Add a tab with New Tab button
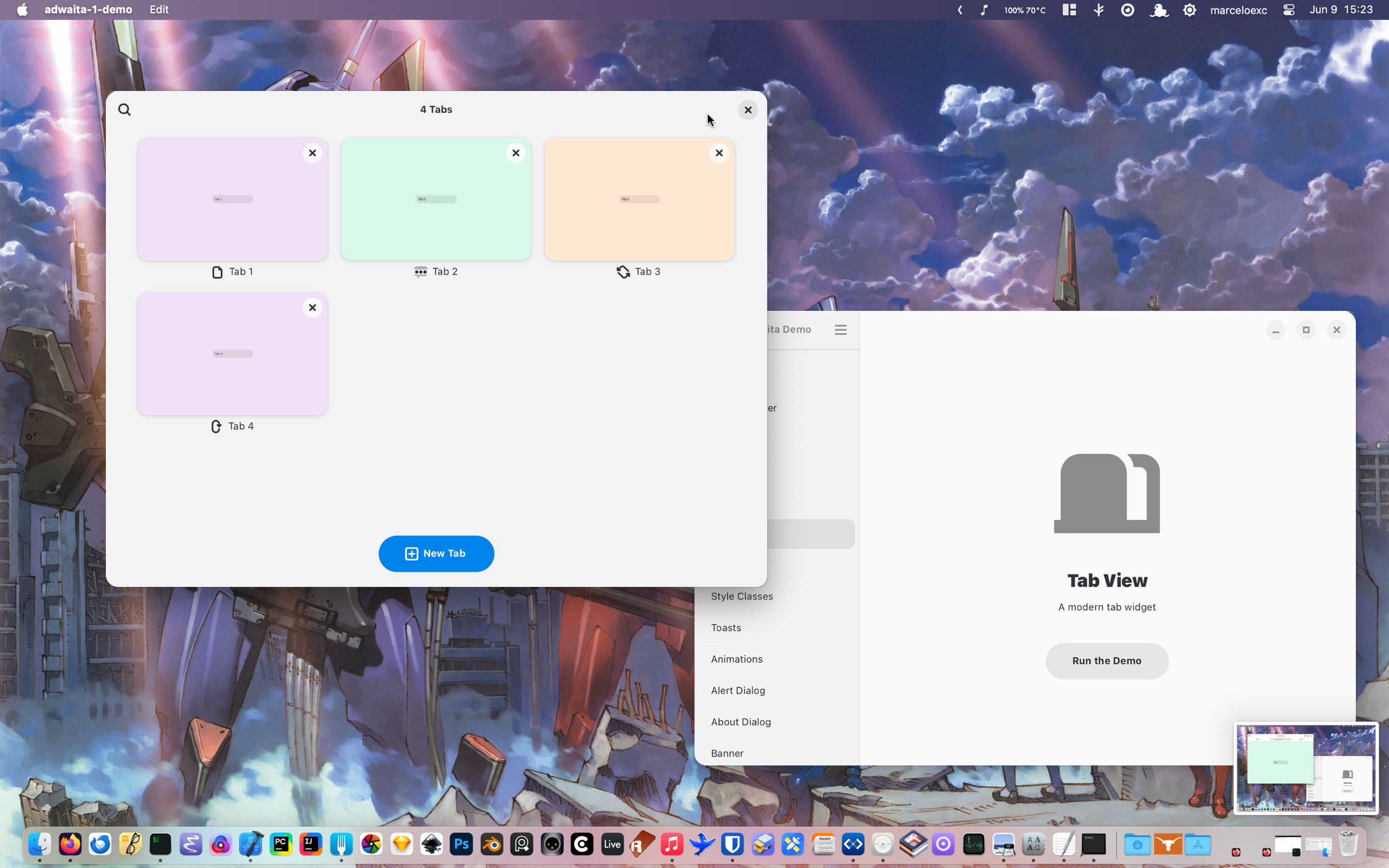This screenshot has width=1389, height=868. [x=436, y=553]
